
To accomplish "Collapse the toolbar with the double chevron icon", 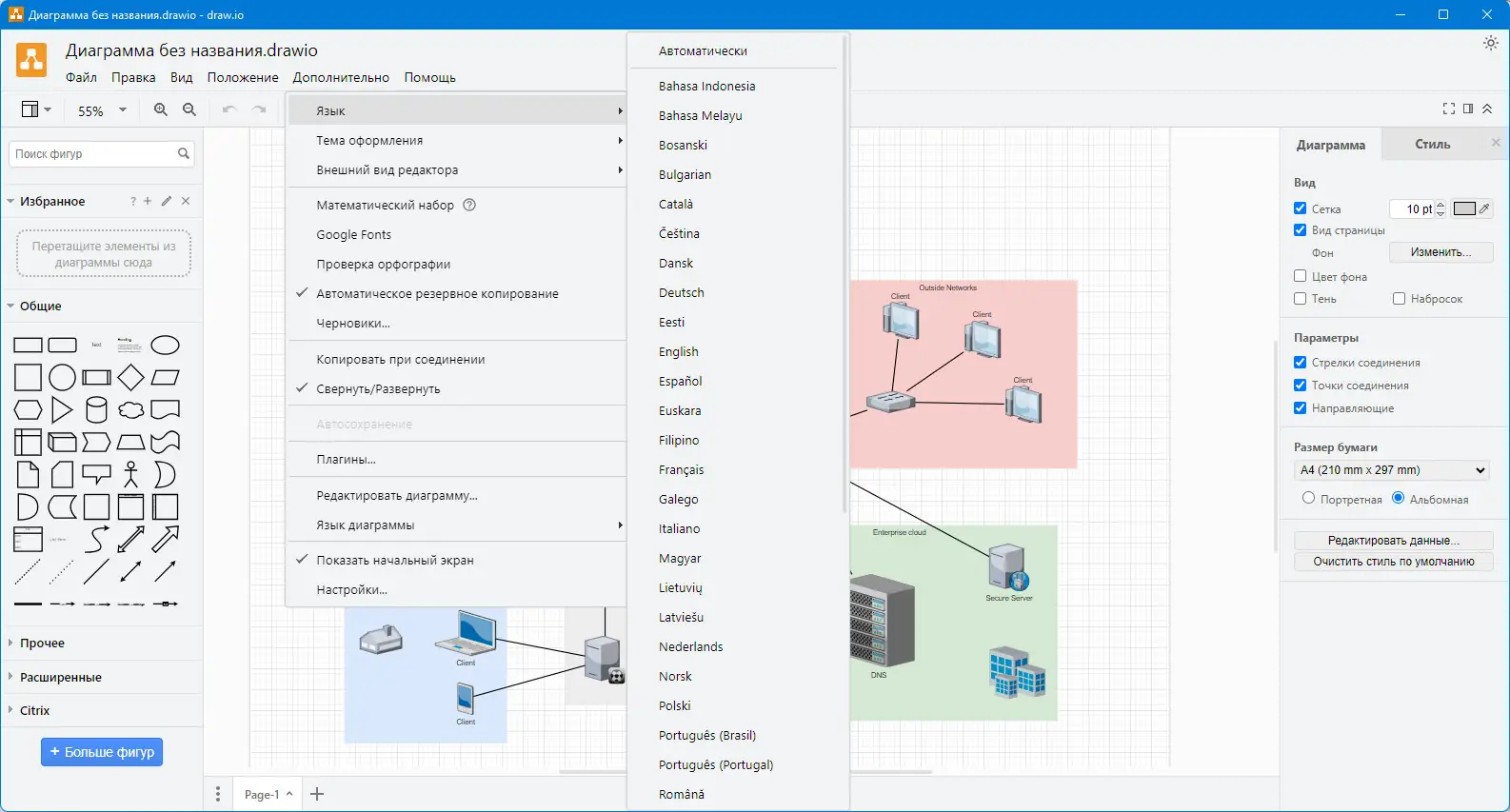I will [x=1487, y=109].
